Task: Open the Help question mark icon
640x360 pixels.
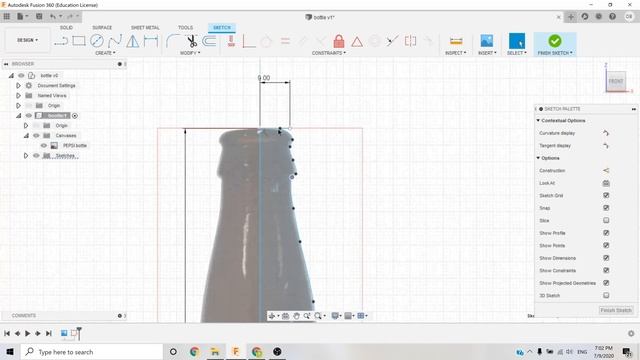Action: tap(612, 16)
